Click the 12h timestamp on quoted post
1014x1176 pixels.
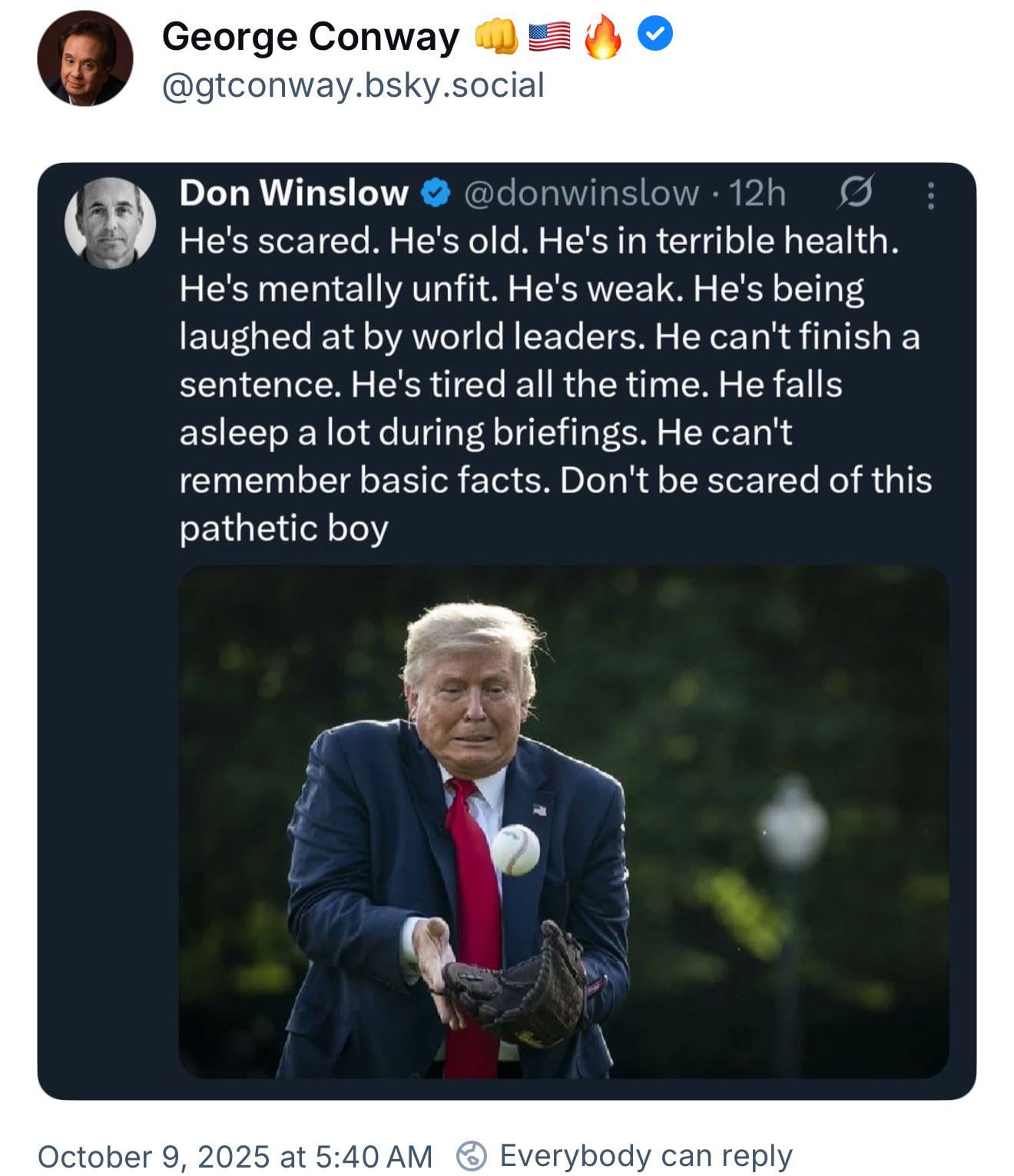(x=757, y=194)
